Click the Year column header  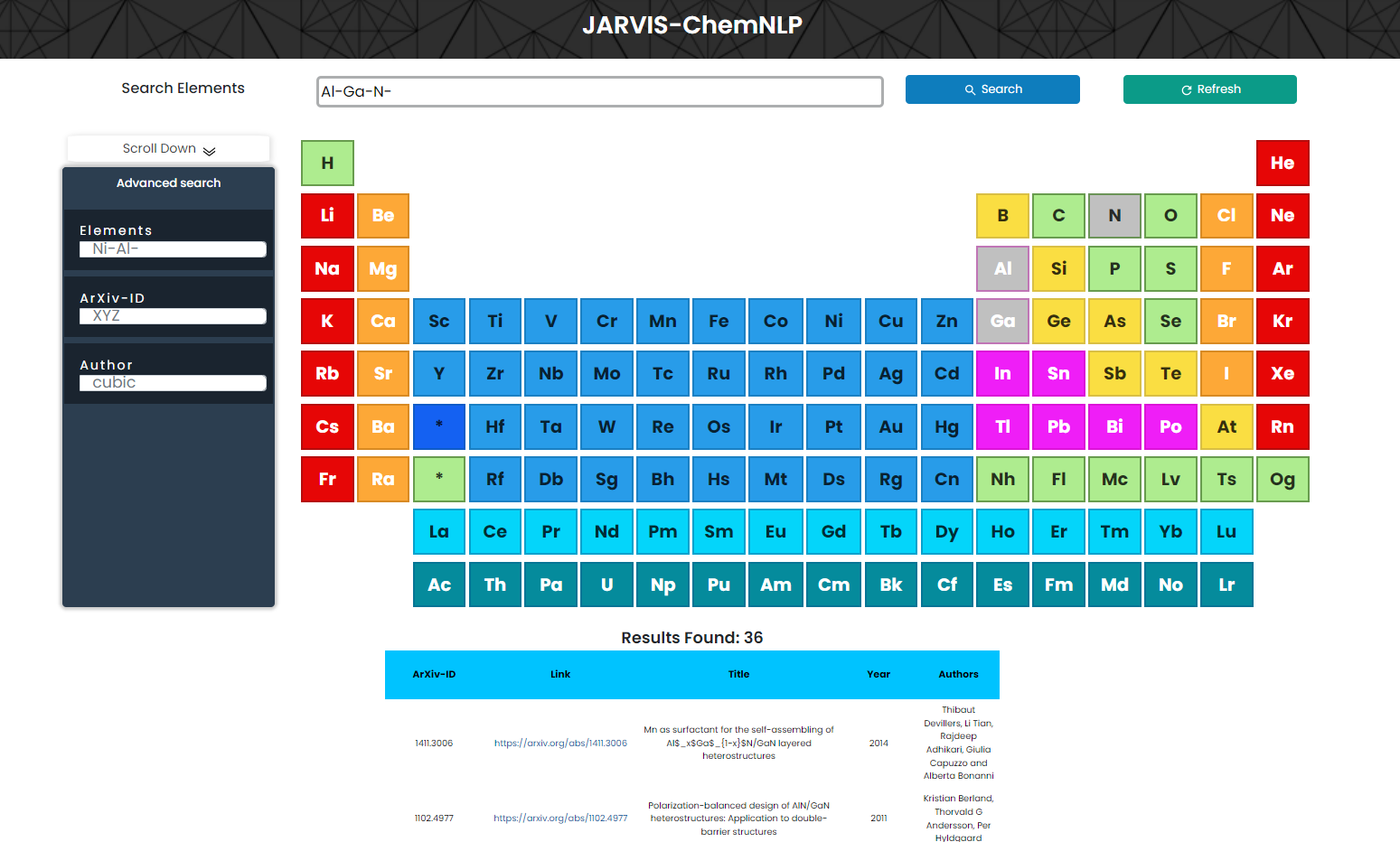(x=879, y=674)
